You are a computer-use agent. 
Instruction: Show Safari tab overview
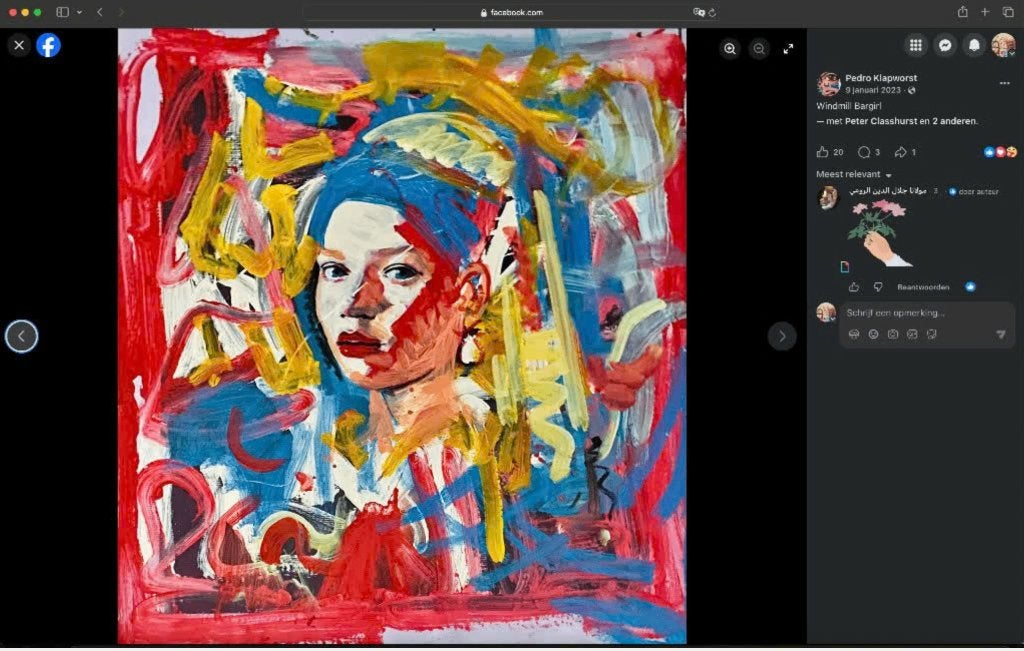point(1008,12)
